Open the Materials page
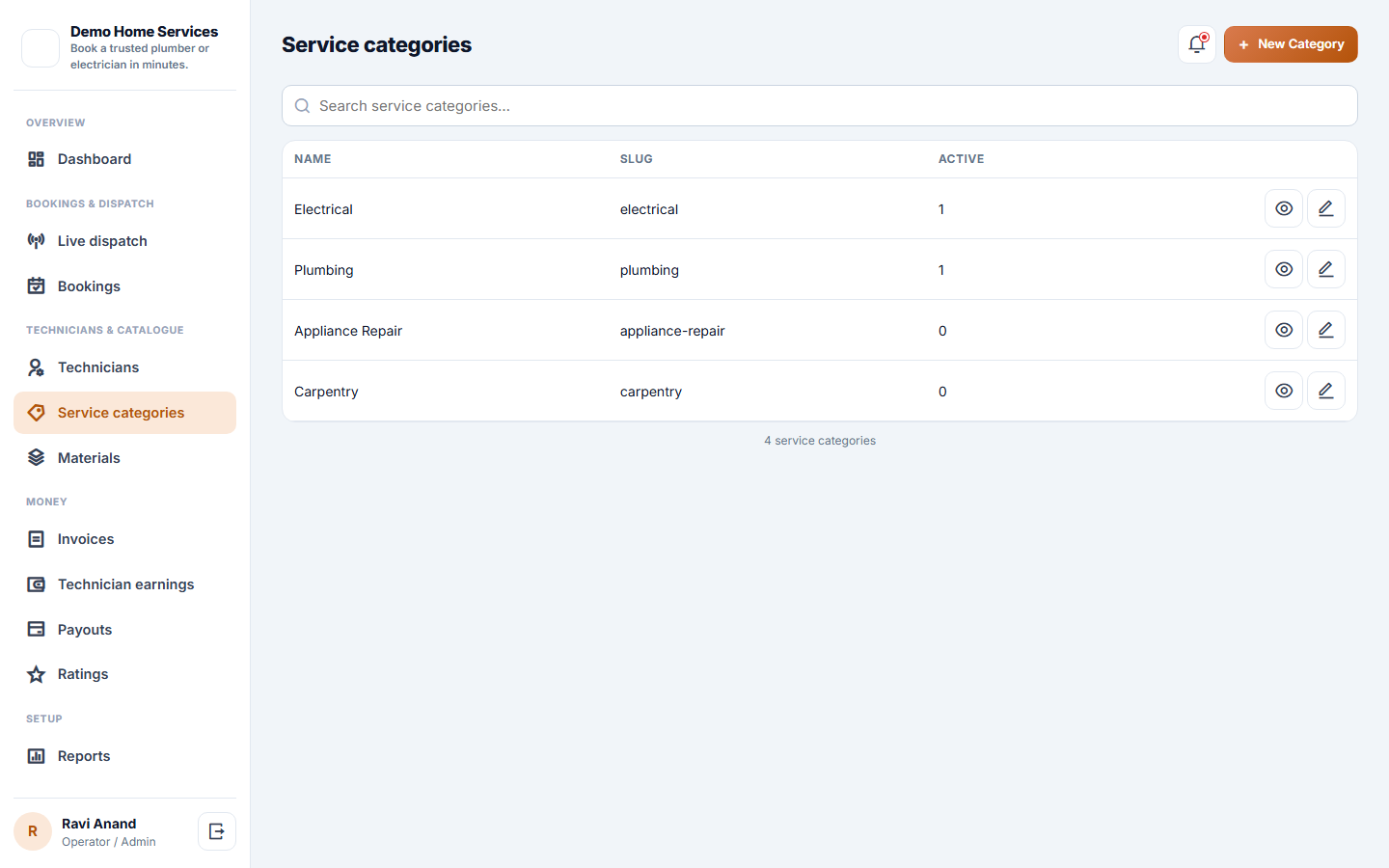The height and width of the screenshot is (868, 1389). [124, 458]
